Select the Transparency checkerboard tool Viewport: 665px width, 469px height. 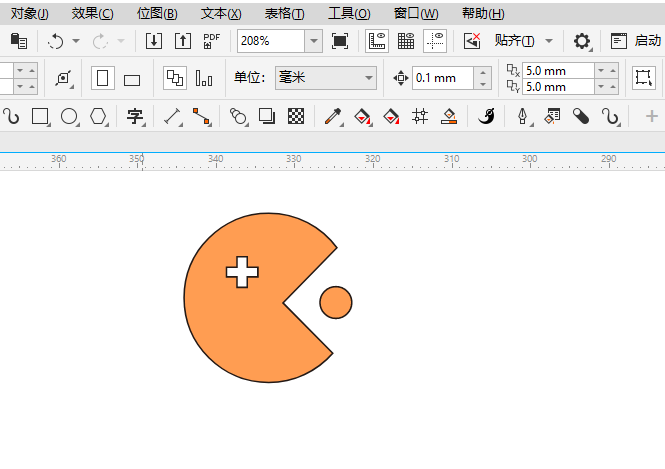tap(296, 117)
